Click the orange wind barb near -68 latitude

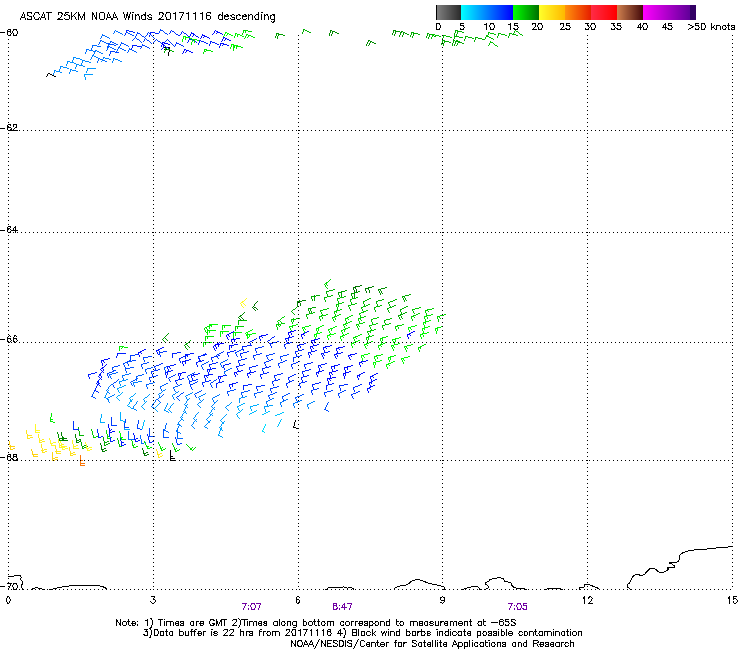82,461
